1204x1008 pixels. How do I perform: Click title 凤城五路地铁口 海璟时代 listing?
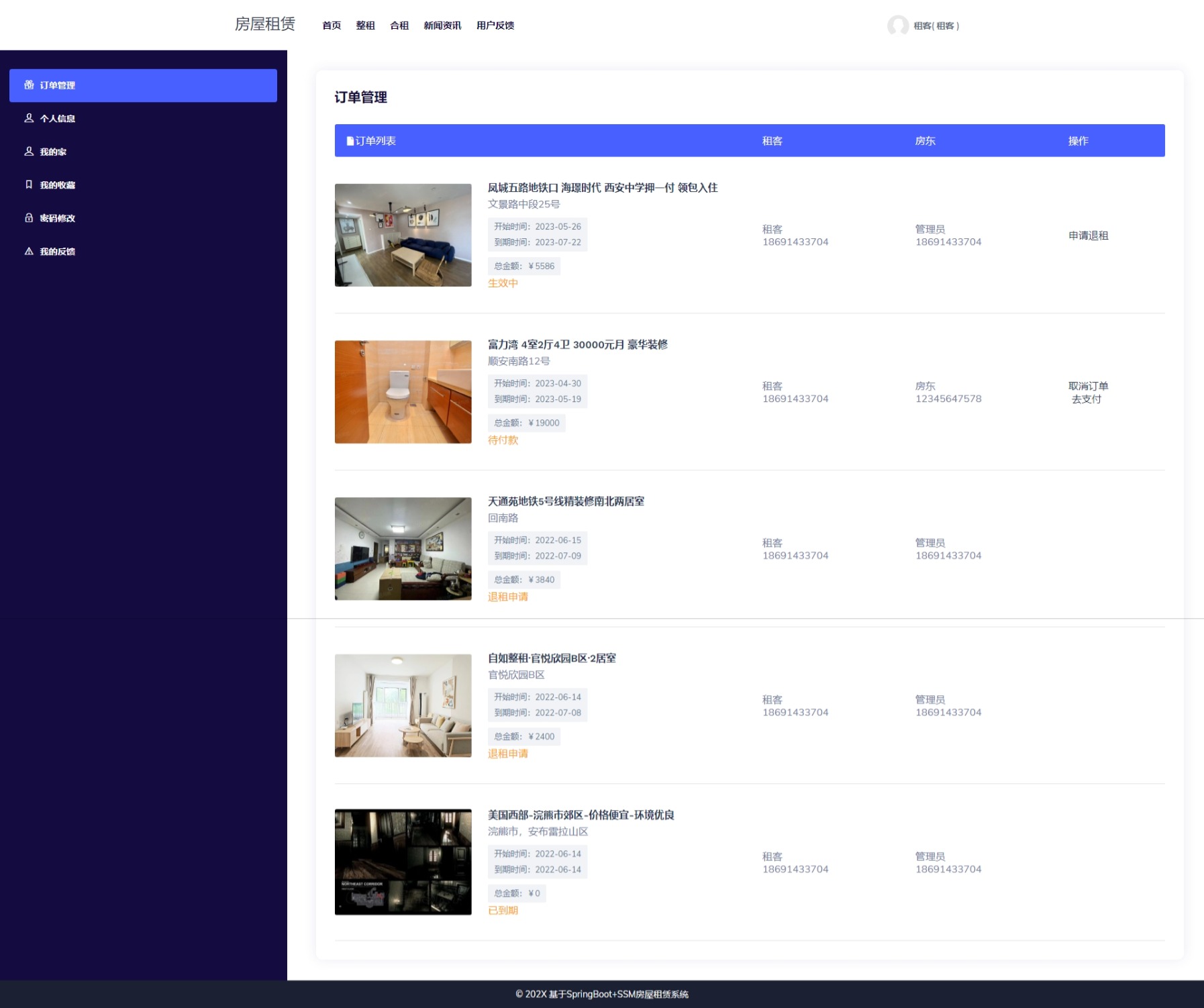point(603,188)
